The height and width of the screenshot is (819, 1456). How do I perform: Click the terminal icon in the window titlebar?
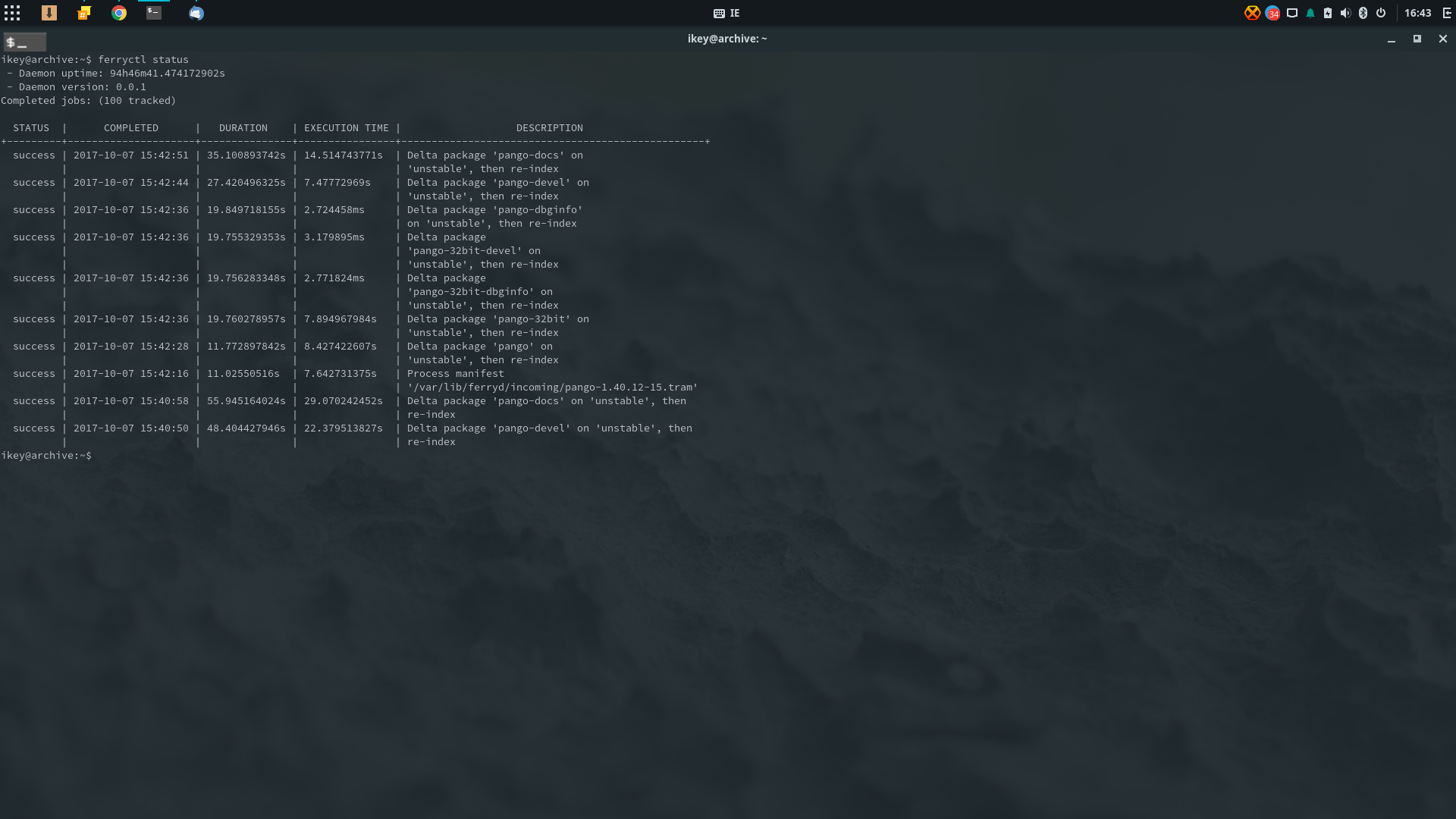[24, 42]
